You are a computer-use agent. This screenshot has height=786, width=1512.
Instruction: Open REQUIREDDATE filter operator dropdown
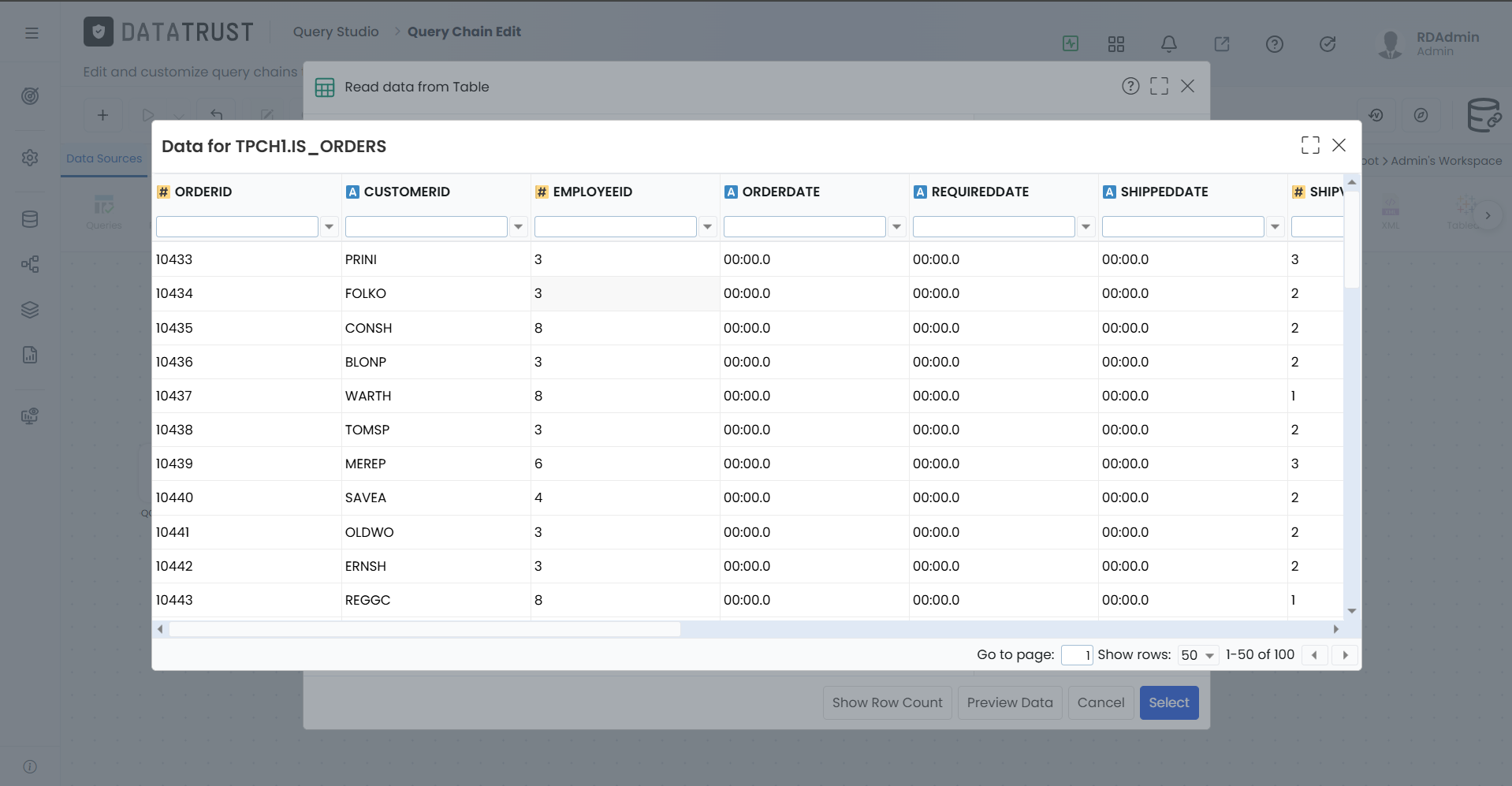1086,227
